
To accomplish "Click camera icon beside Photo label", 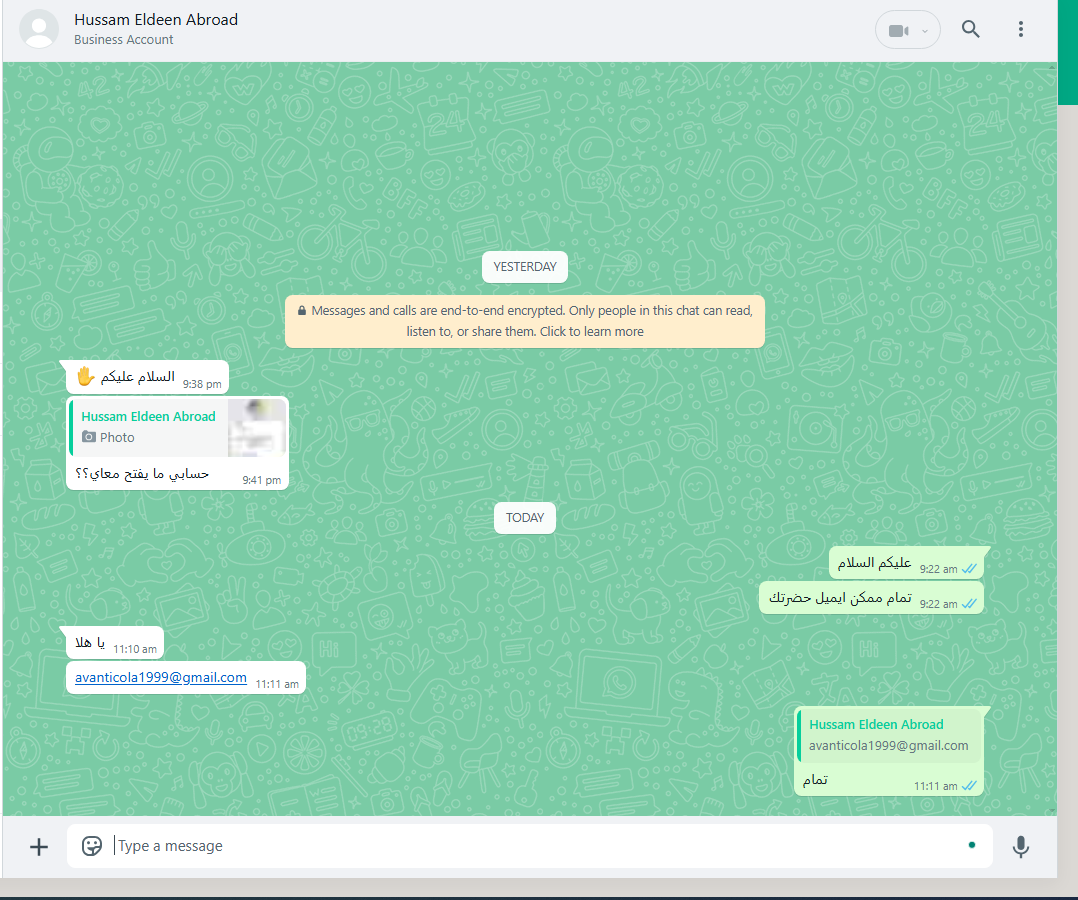I will [89, 437].
